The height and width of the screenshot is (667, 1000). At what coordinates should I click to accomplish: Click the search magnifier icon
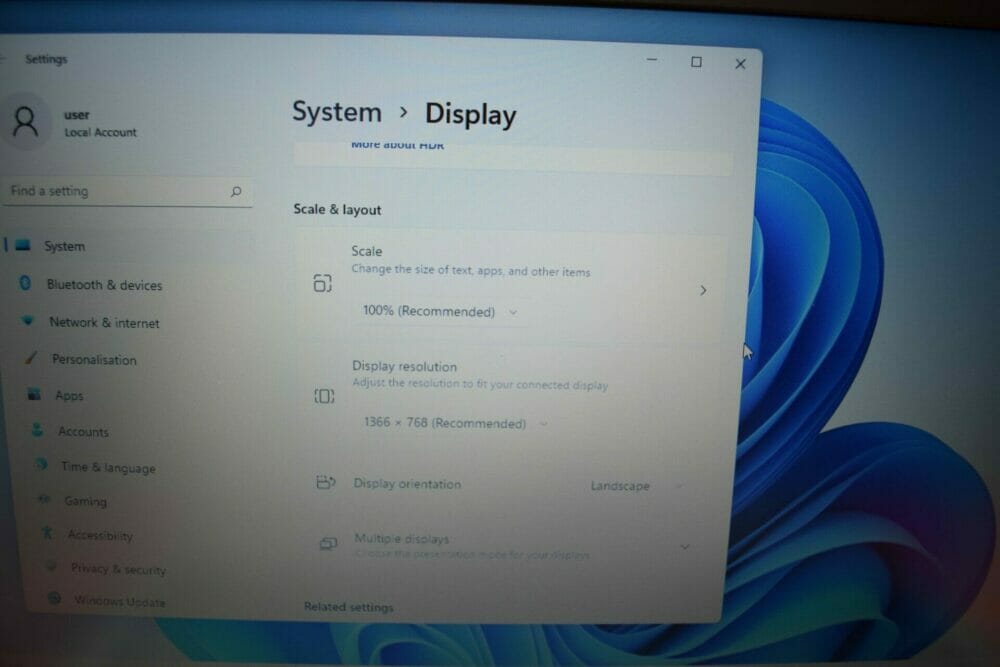236,191
